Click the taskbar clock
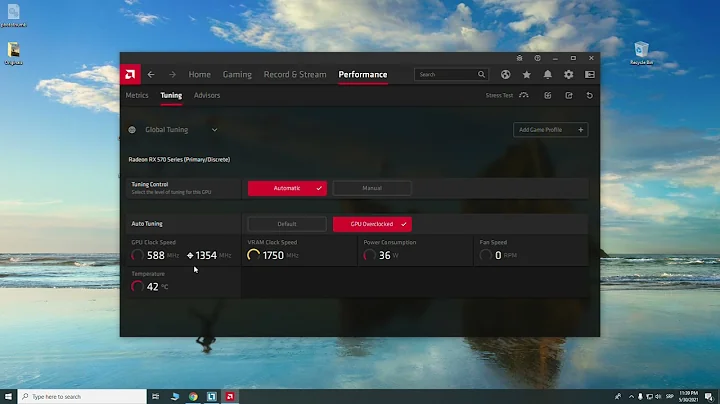720x404 pixels. coord(688,396)
